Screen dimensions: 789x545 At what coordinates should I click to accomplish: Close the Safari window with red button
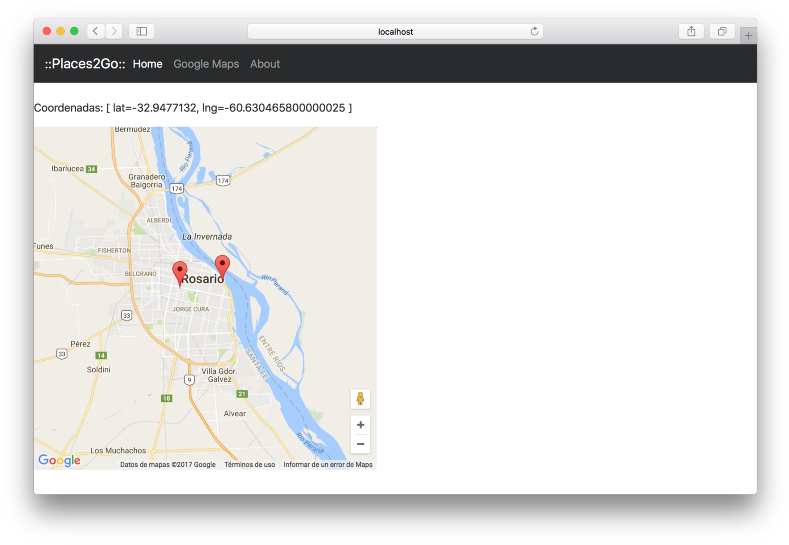point(47,31)
